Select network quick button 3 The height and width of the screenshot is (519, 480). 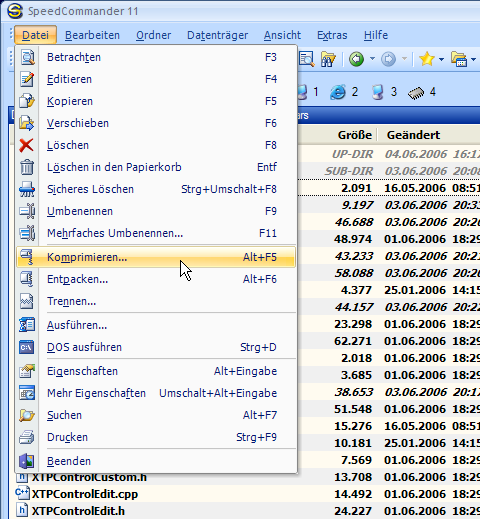(x=384, y=92)
